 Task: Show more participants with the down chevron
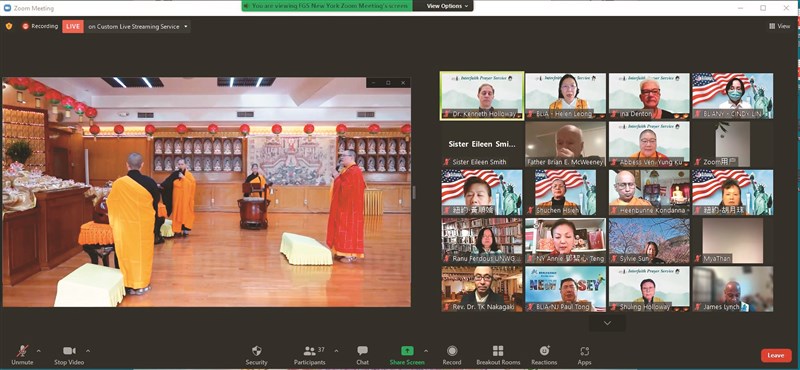(x=607, y=323)
